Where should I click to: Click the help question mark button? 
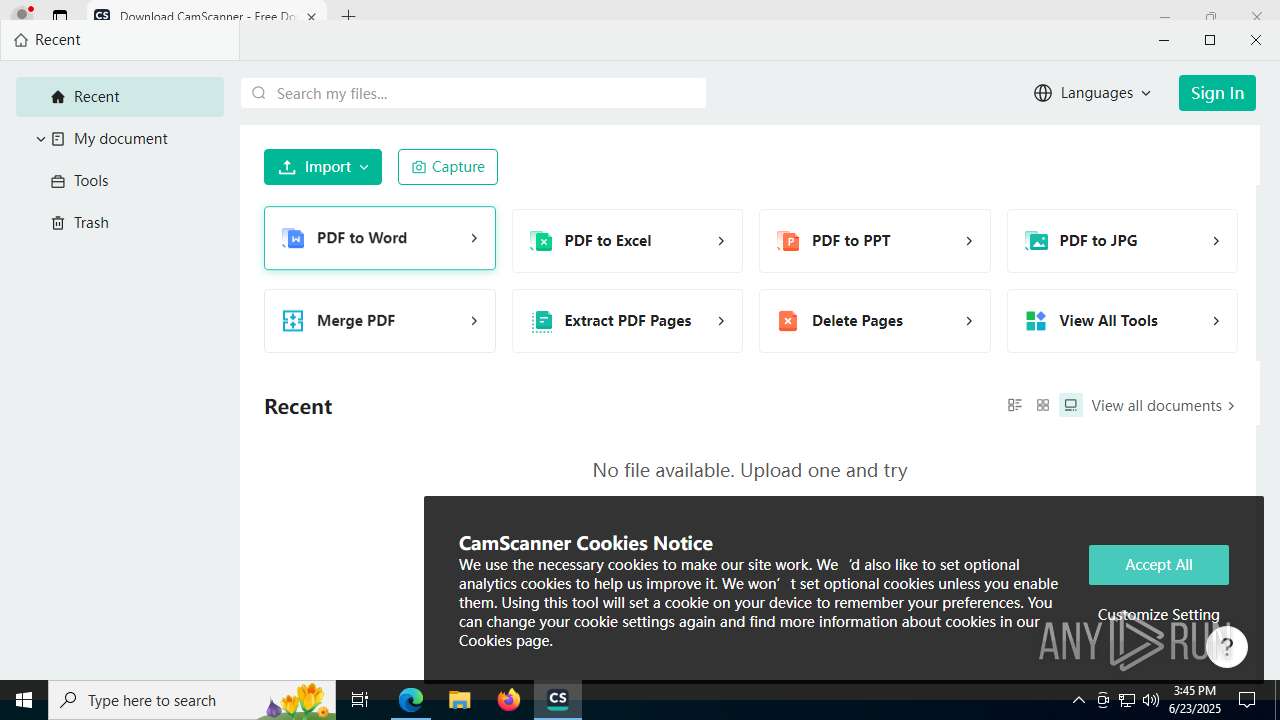coord(1227,647)
